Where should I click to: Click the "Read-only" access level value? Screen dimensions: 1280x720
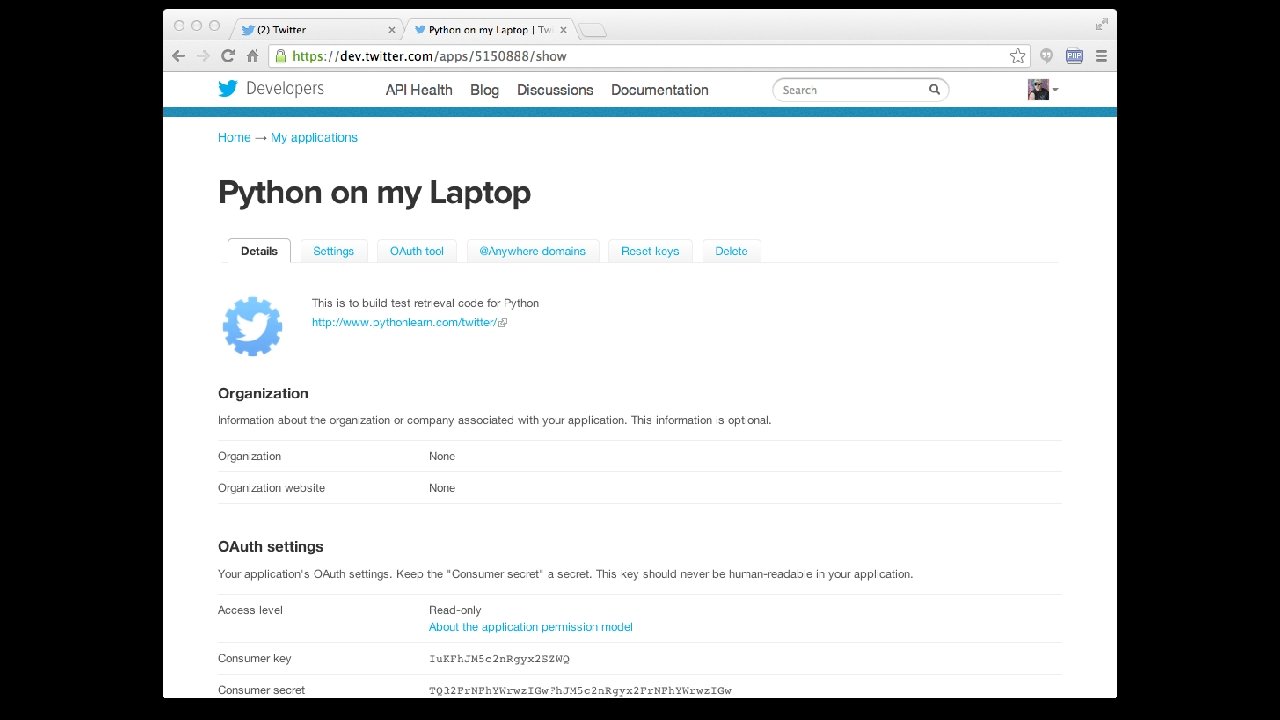coord(455,610)
